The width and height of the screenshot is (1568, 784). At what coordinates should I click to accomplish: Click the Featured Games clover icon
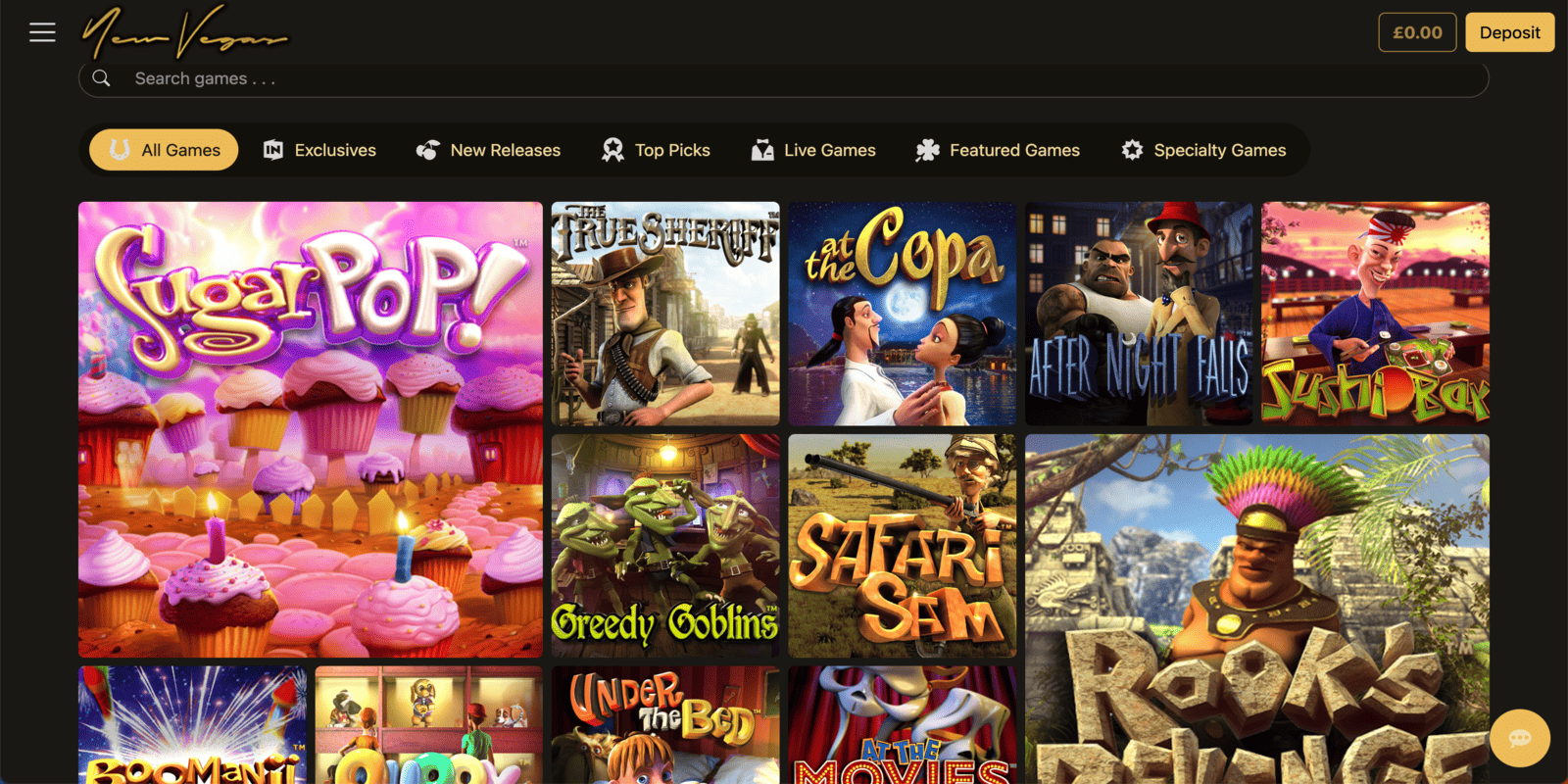927,150
